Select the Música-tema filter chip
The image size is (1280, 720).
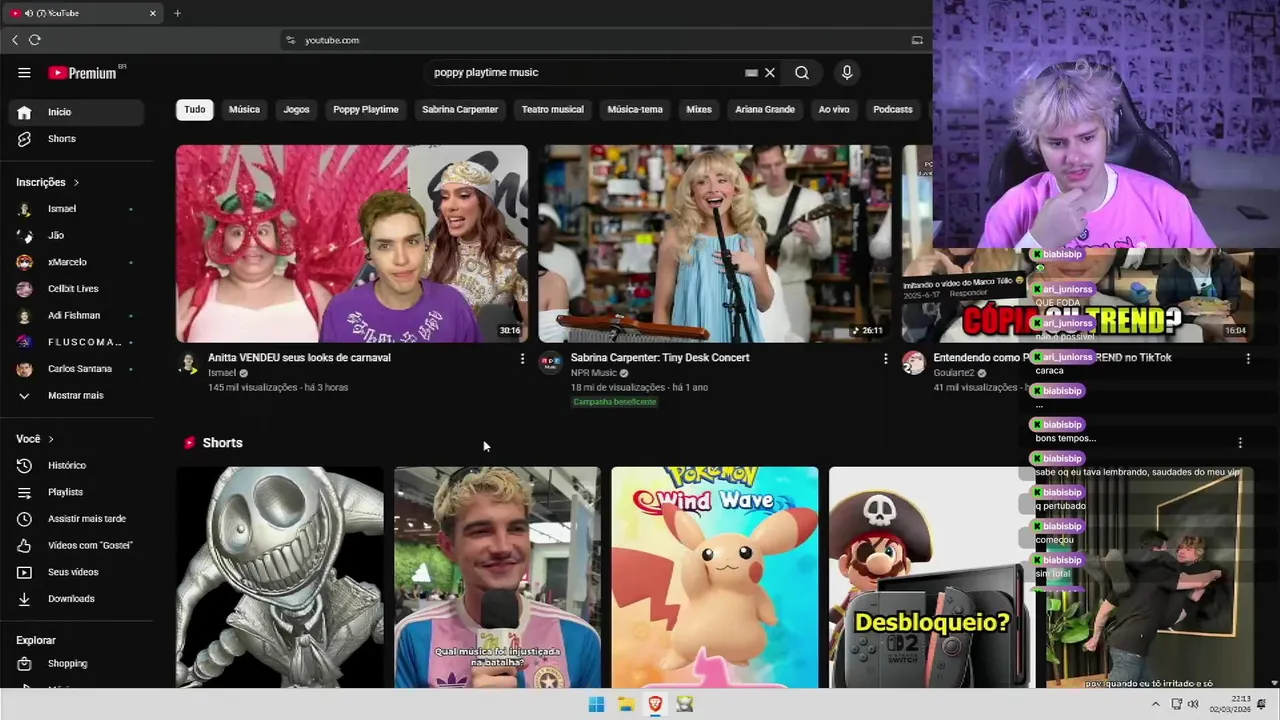635,110
